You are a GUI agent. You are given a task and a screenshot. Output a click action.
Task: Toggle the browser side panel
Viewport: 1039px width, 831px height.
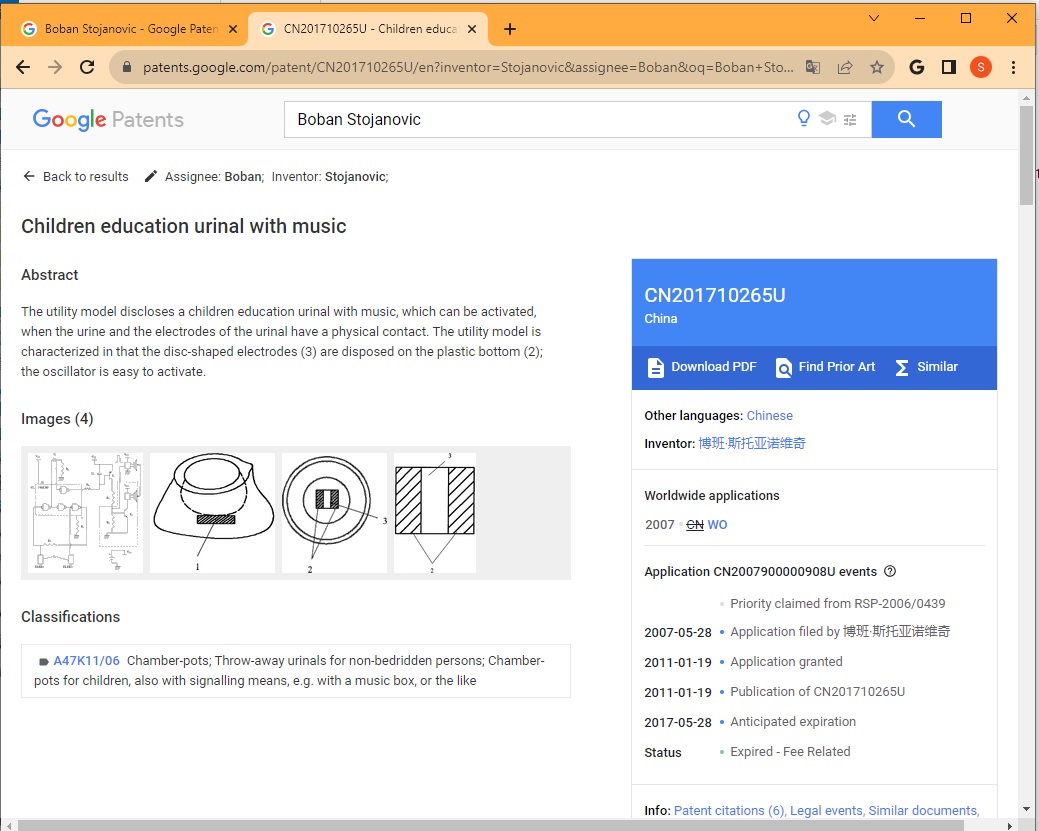pyautogui.click(x=949, y=67)
